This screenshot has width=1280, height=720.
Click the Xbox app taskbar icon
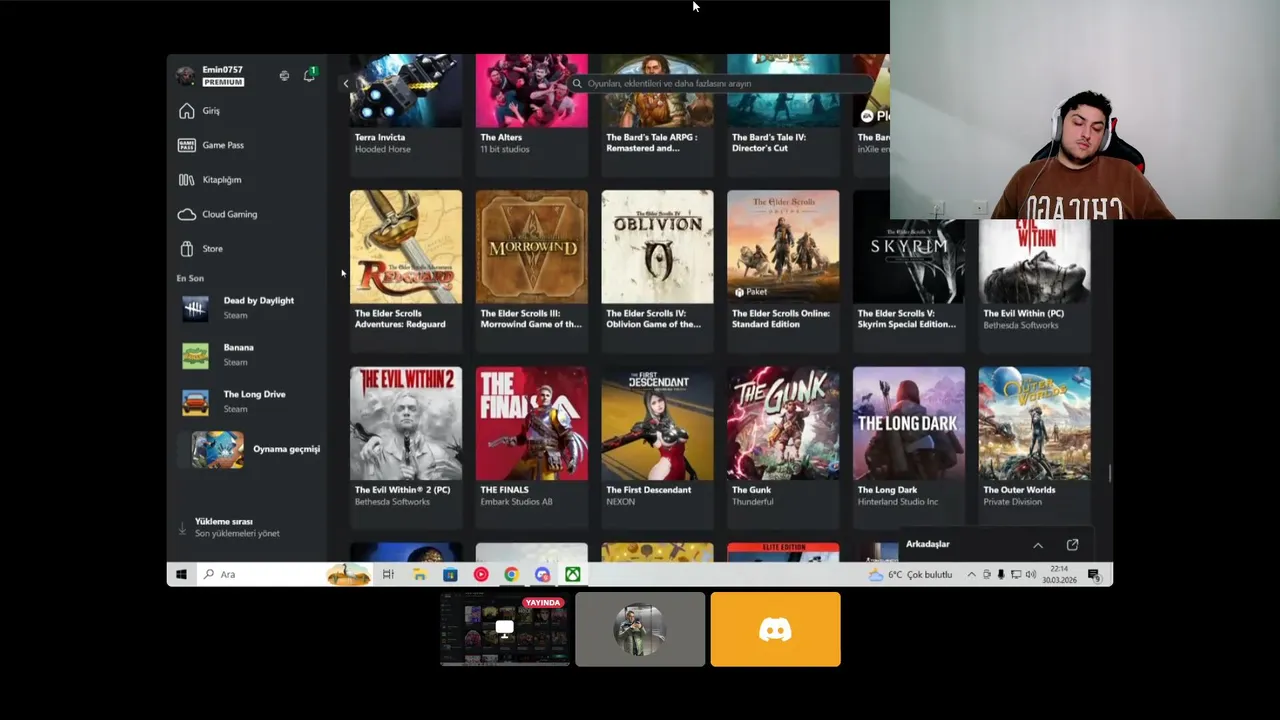(573, 574)
